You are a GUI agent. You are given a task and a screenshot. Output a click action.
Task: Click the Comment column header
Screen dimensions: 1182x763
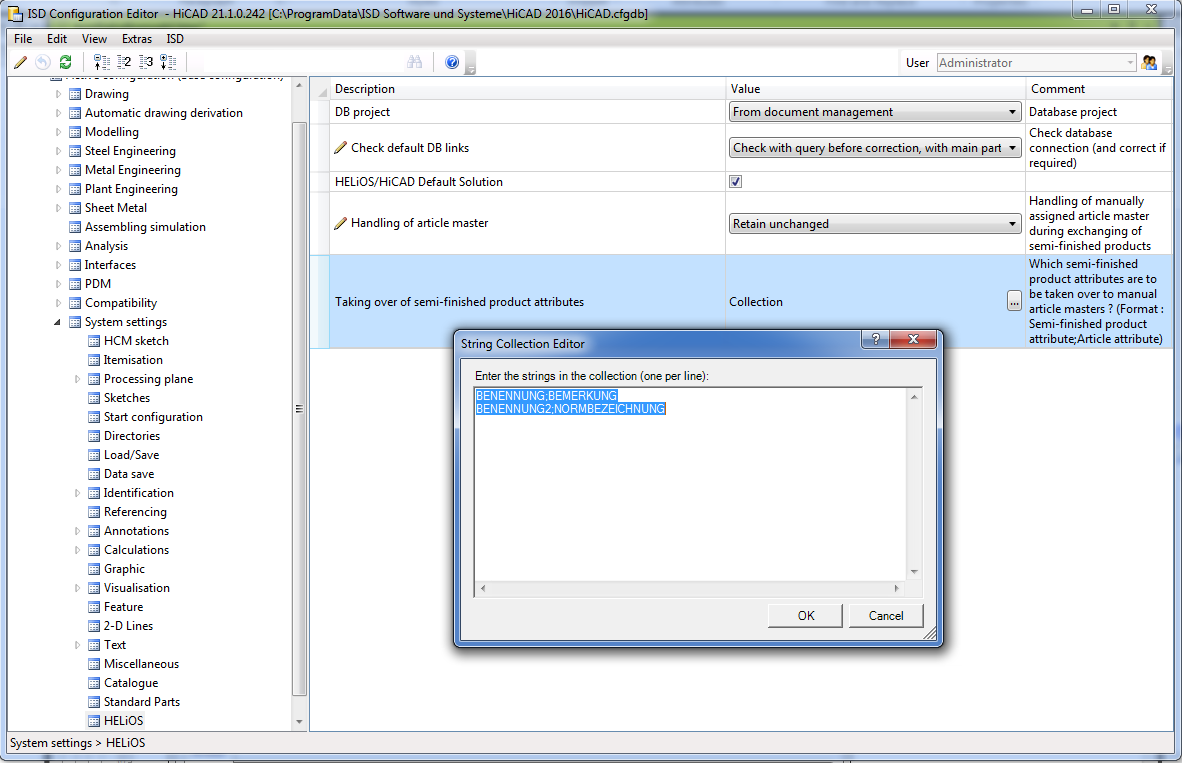tap(1098, 89)
